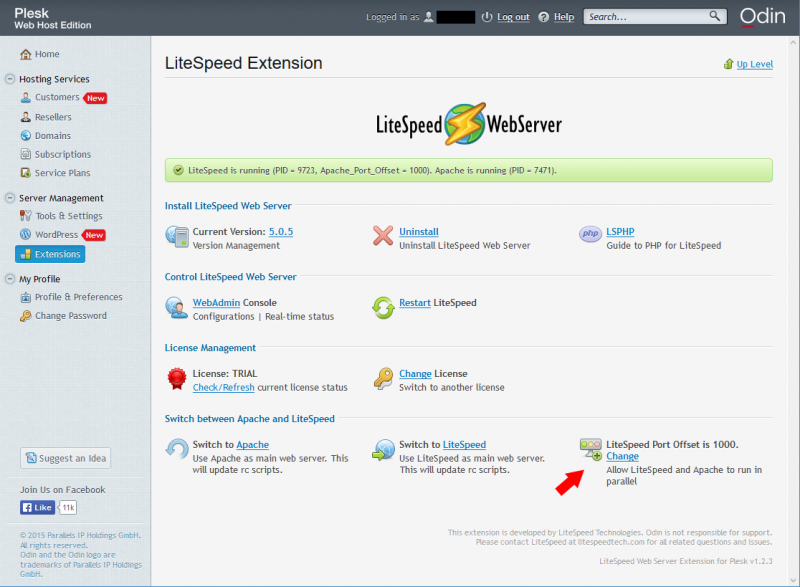Click the Profile & Preferences icon

pyautogui.click(x=26, y=297)
